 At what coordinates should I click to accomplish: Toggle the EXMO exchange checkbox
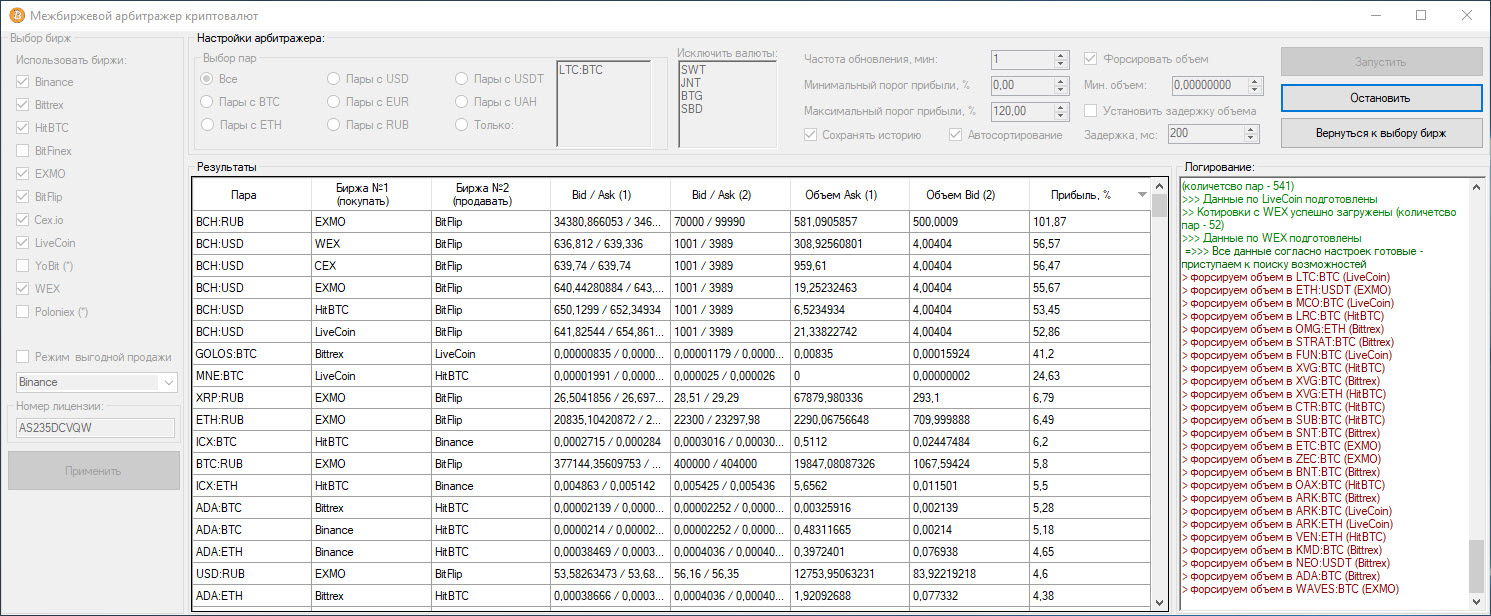coord(22,174)
